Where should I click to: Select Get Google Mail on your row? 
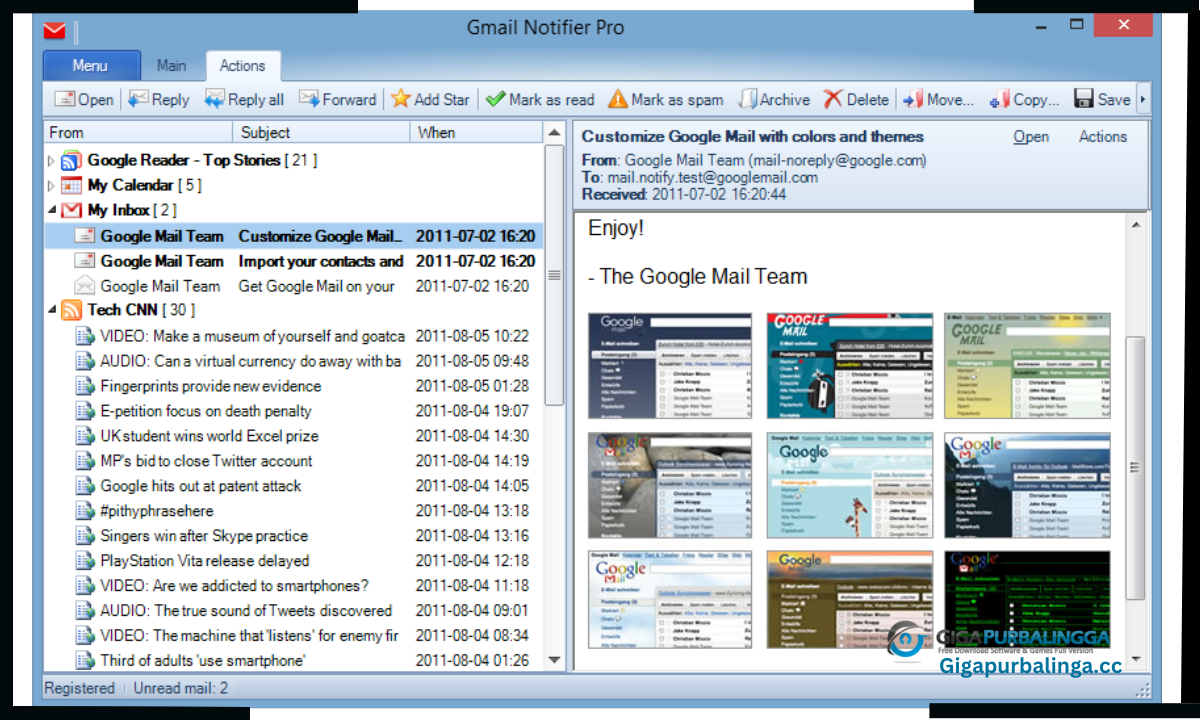(294, 286)
